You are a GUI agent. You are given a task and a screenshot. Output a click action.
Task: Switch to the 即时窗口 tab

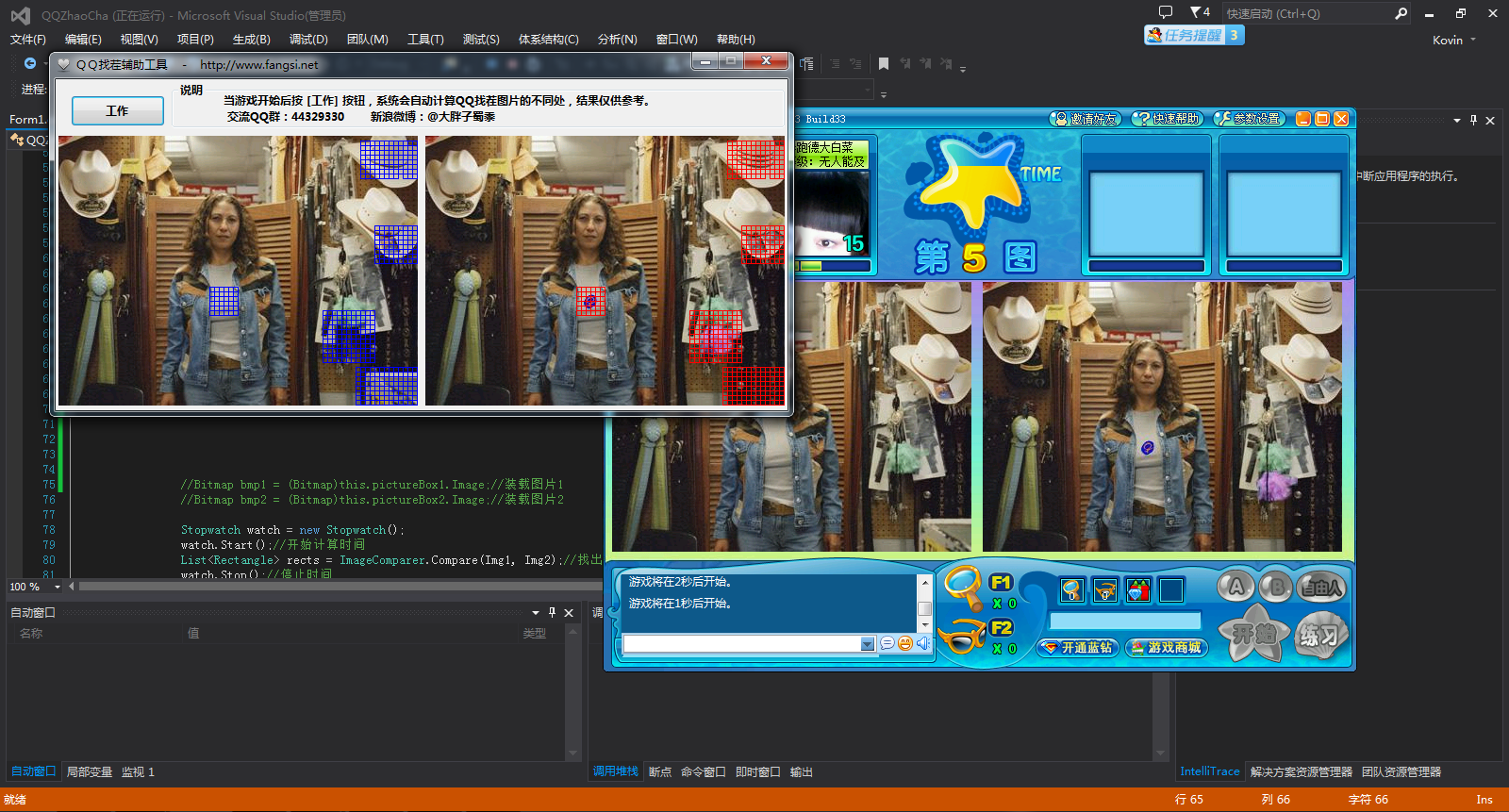click(x=758, y=771)
